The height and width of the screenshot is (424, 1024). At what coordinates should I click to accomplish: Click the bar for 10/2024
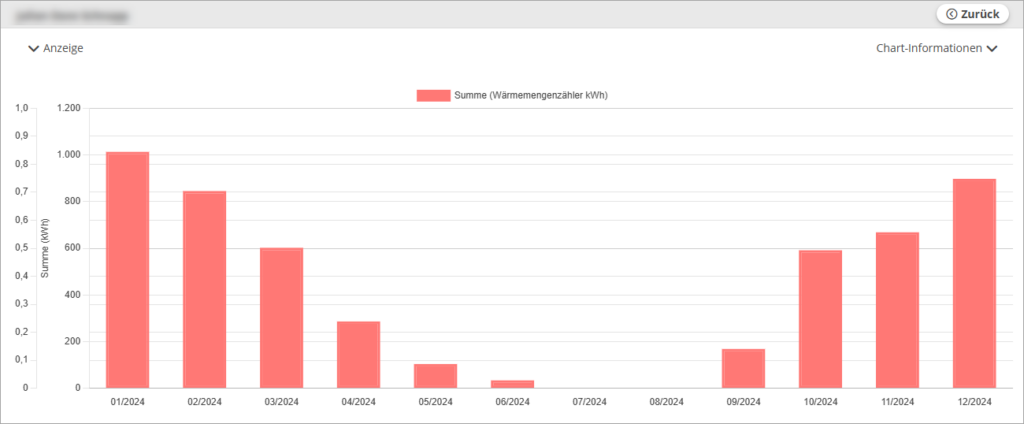click(820, 319)
